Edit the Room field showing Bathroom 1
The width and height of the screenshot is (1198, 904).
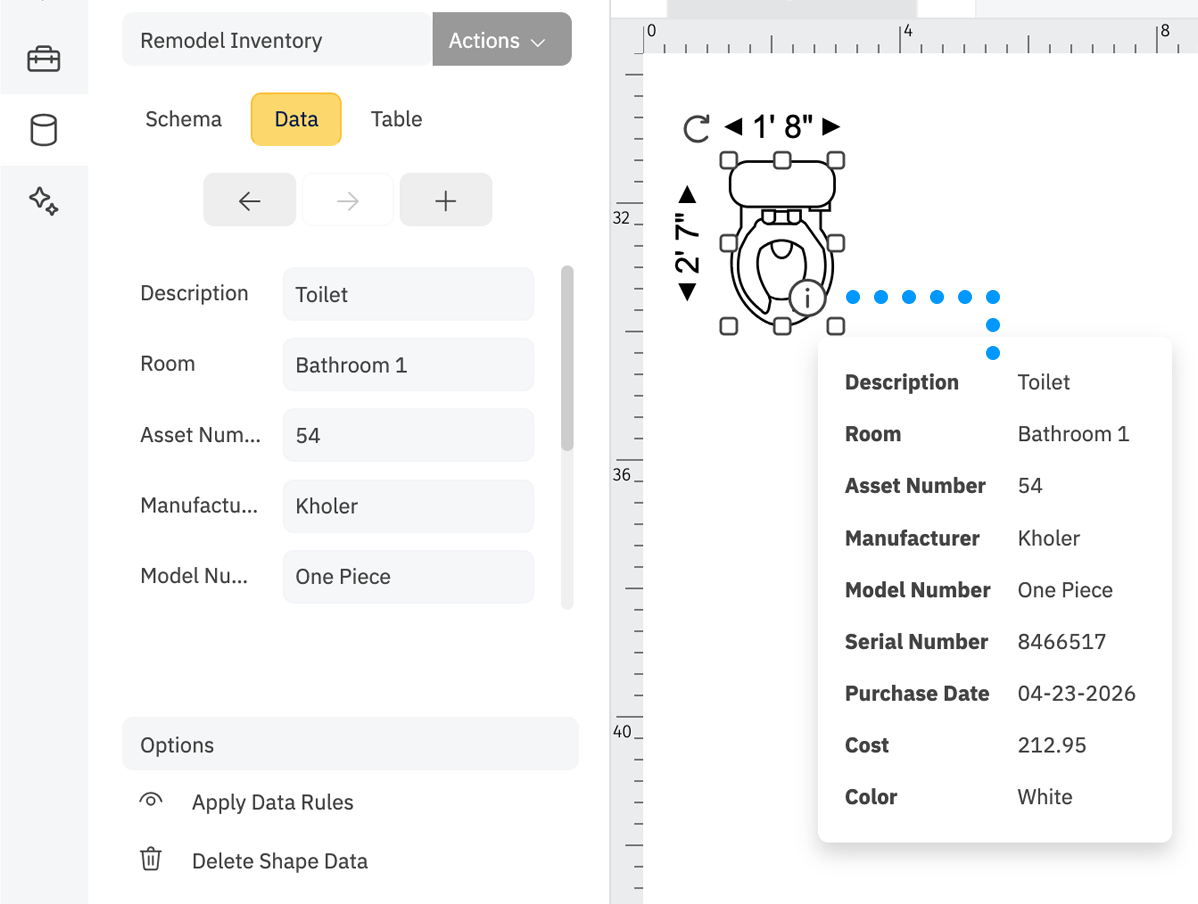click(x=408, y=364)
